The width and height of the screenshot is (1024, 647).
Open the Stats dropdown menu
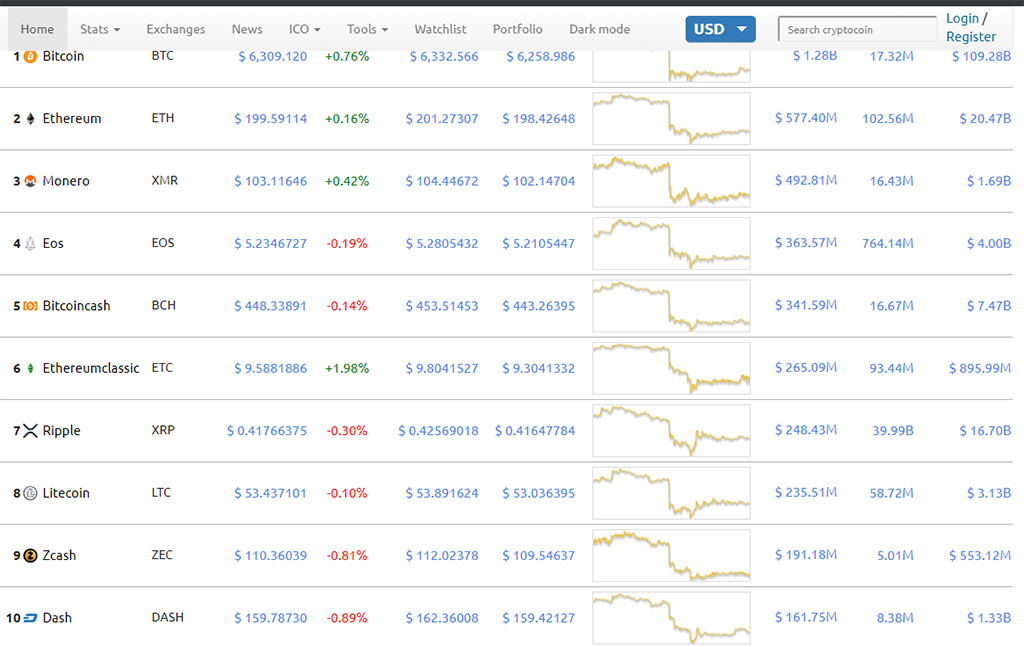[99, 29]
